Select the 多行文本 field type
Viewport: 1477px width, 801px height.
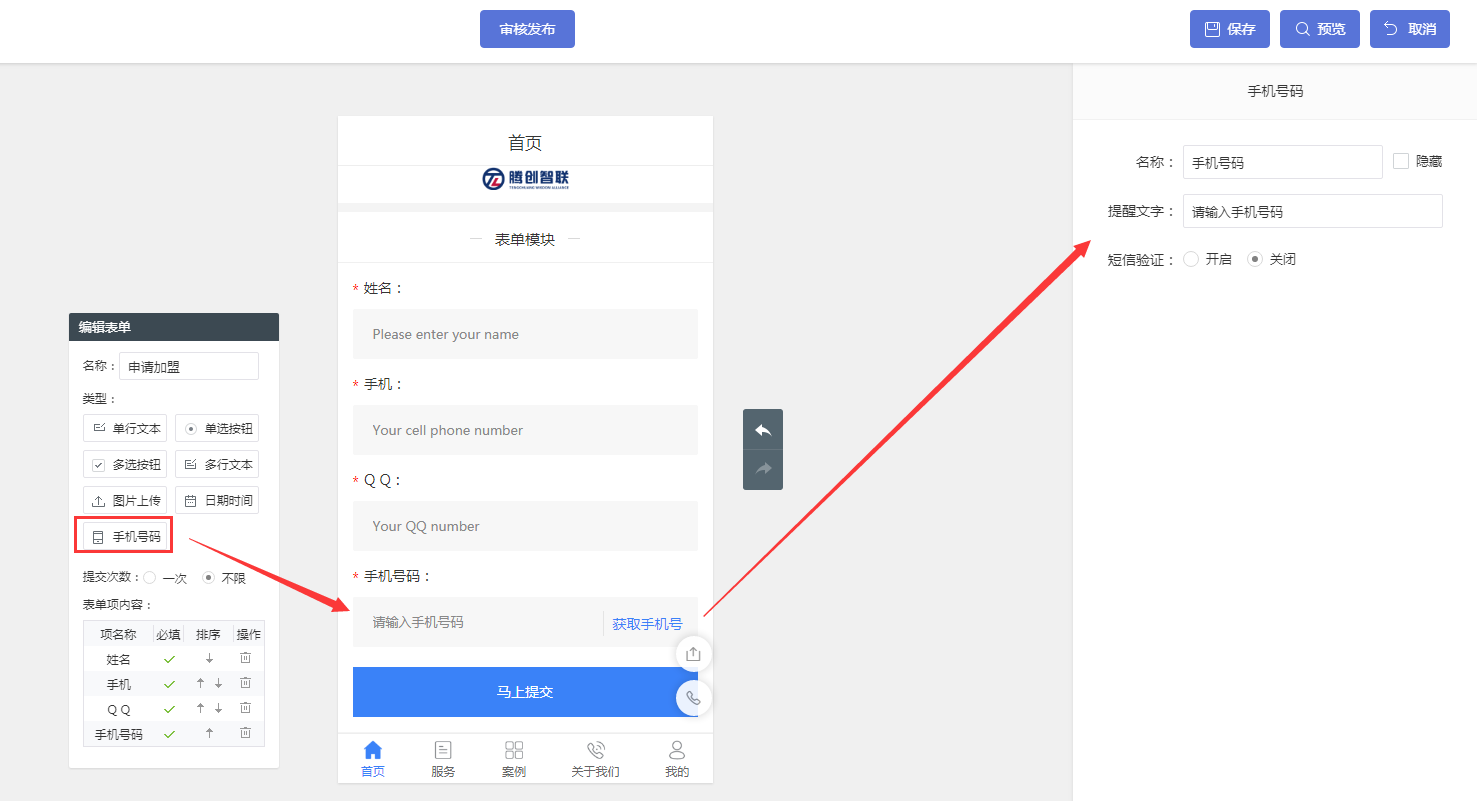tap(216, 463)
